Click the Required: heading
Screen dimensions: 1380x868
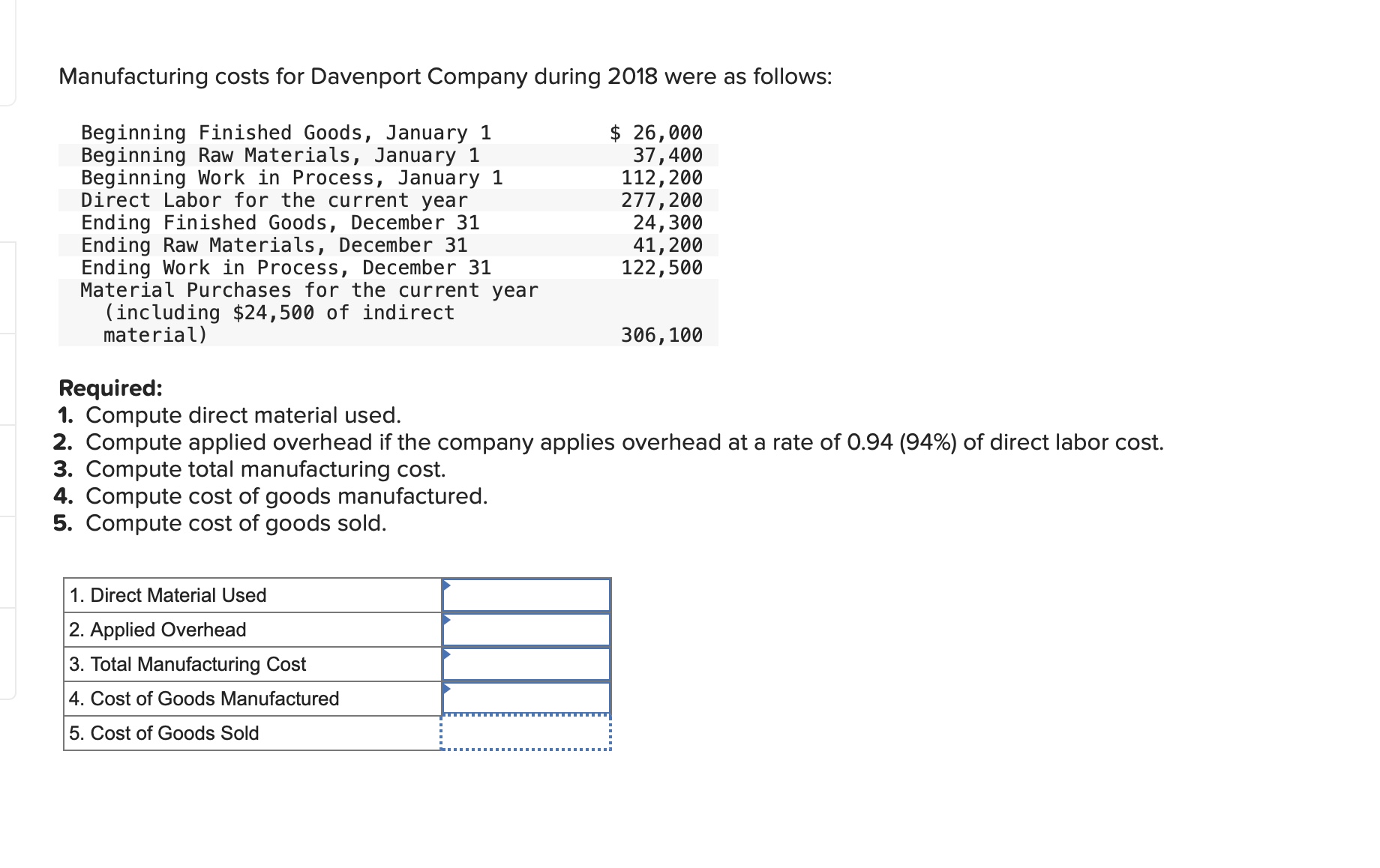coord(109,388)
